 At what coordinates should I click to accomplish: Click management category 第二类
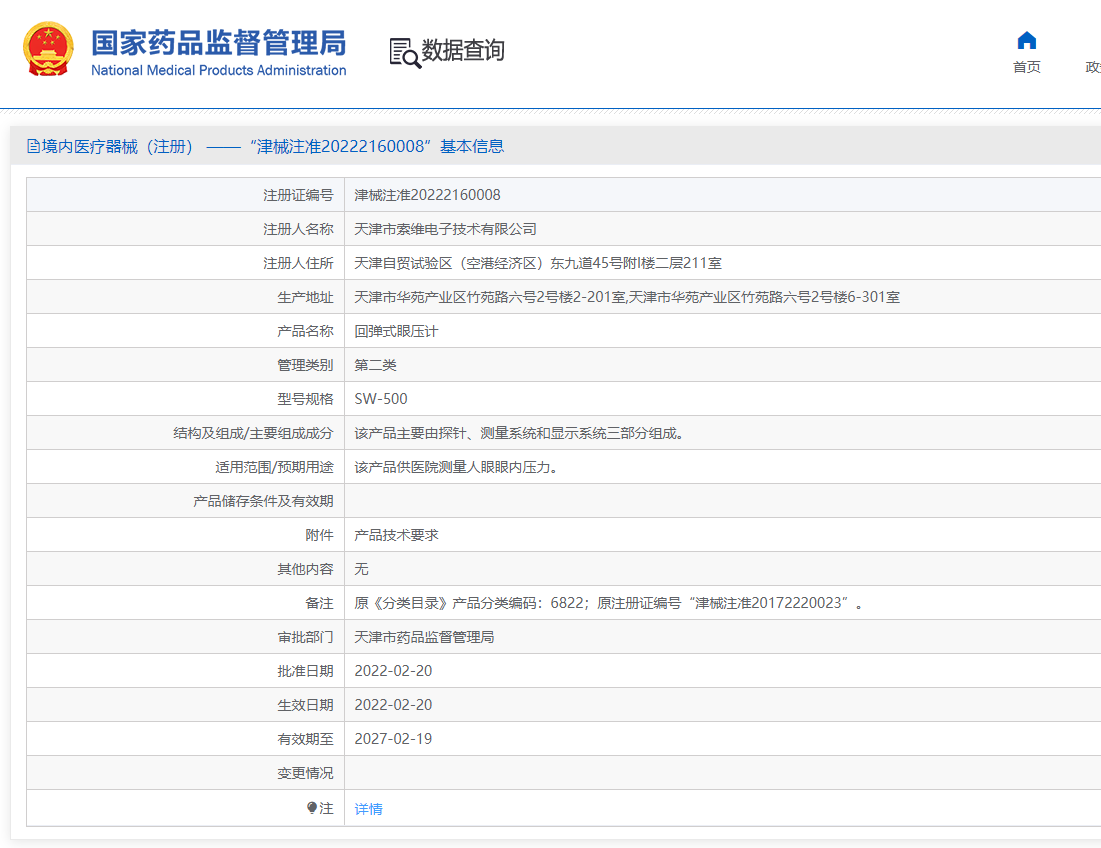(376, 365)
